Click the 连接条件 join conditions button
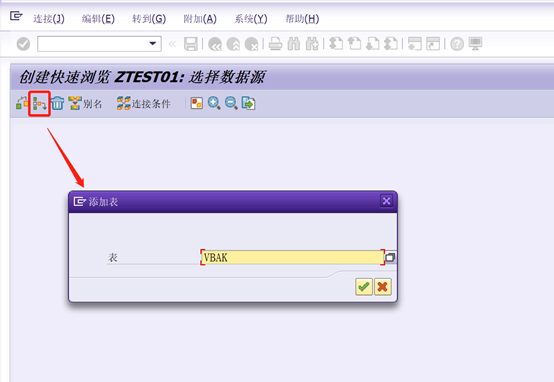Image resolution: width=554 pixels, height=382 pixels. [x=143, y=104]
